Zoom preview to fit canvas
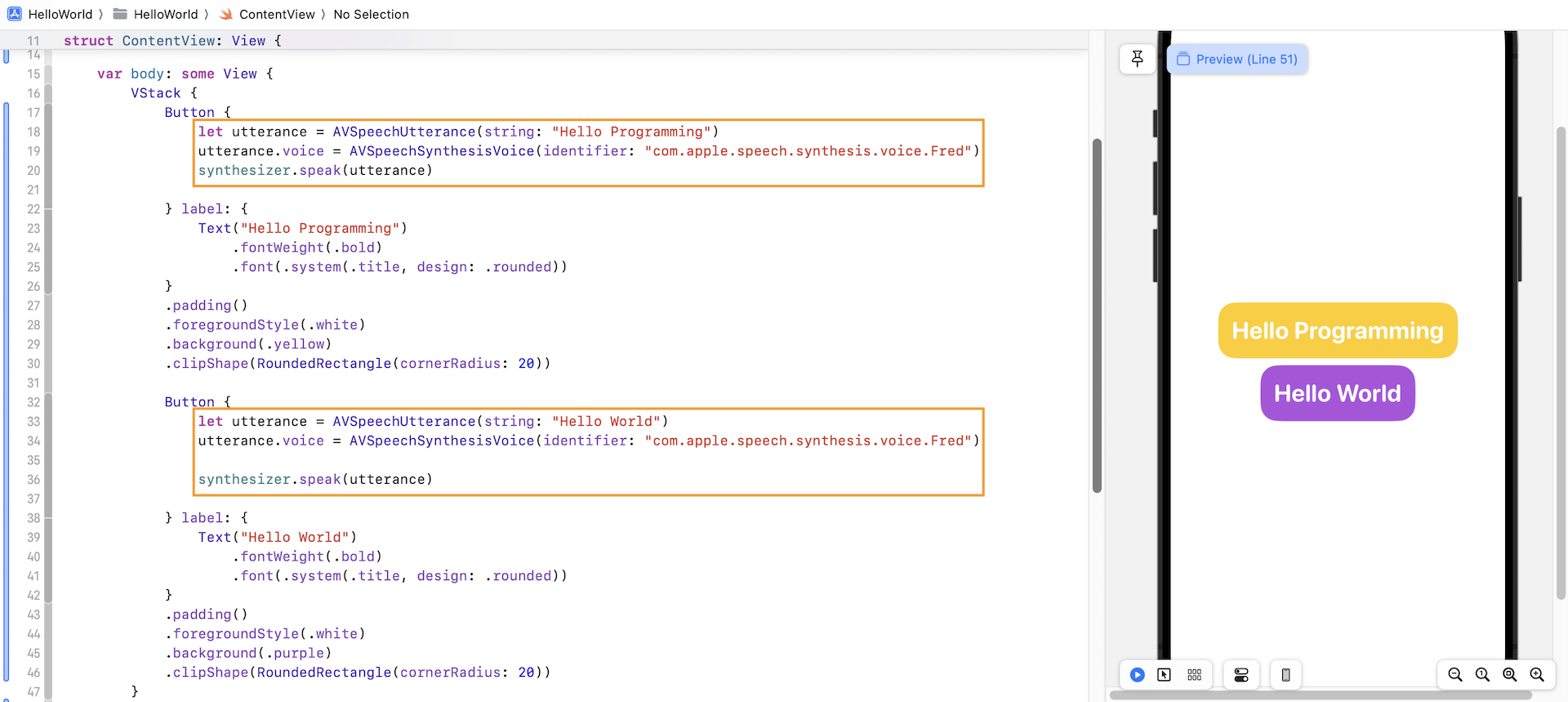Viewport: 1568px width, 702px height. point(1510,674)
